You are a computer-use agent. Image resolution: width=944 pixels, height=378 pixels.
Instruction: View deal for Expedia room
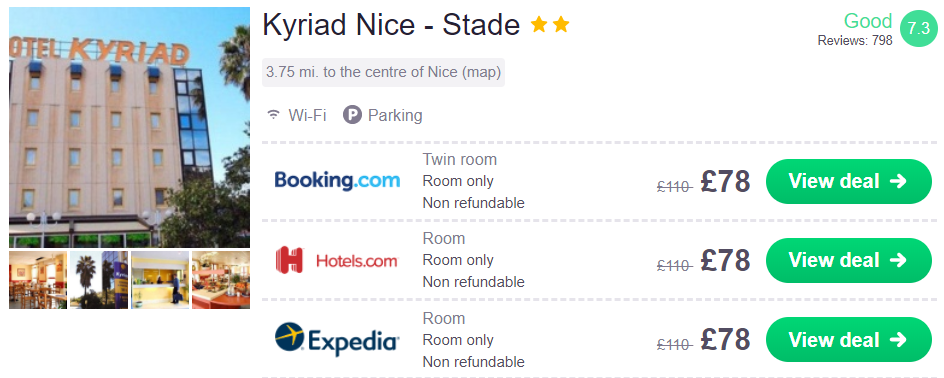pyautogui.click(x=849, y=340)
